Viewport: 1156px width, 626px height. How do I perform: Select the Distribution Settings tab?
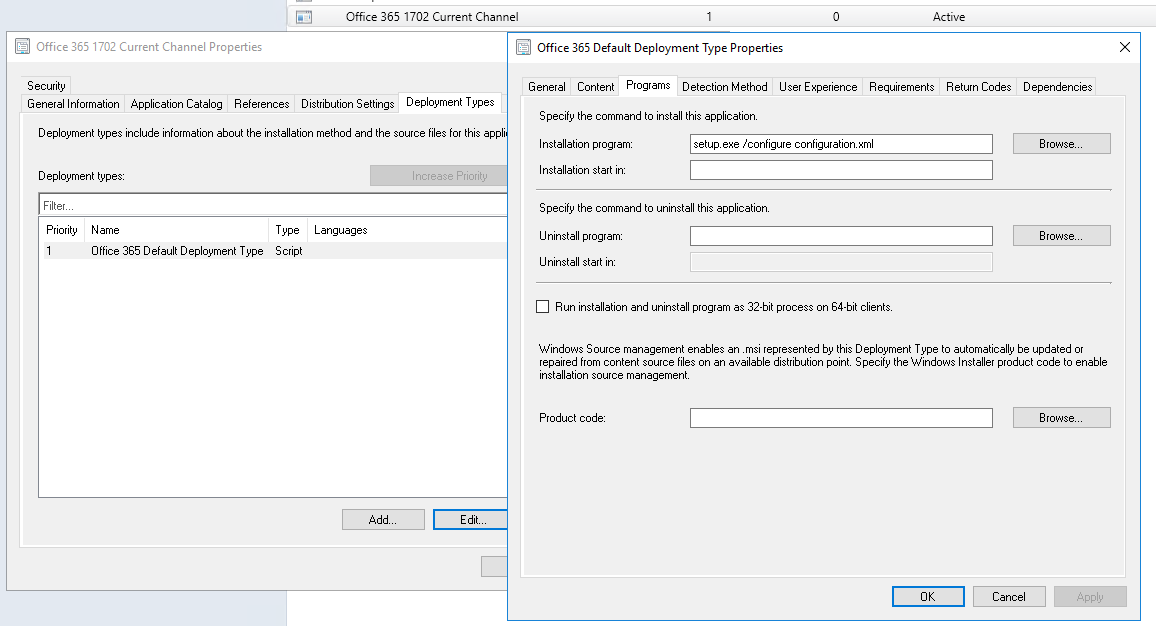click(x=347, y=104)
